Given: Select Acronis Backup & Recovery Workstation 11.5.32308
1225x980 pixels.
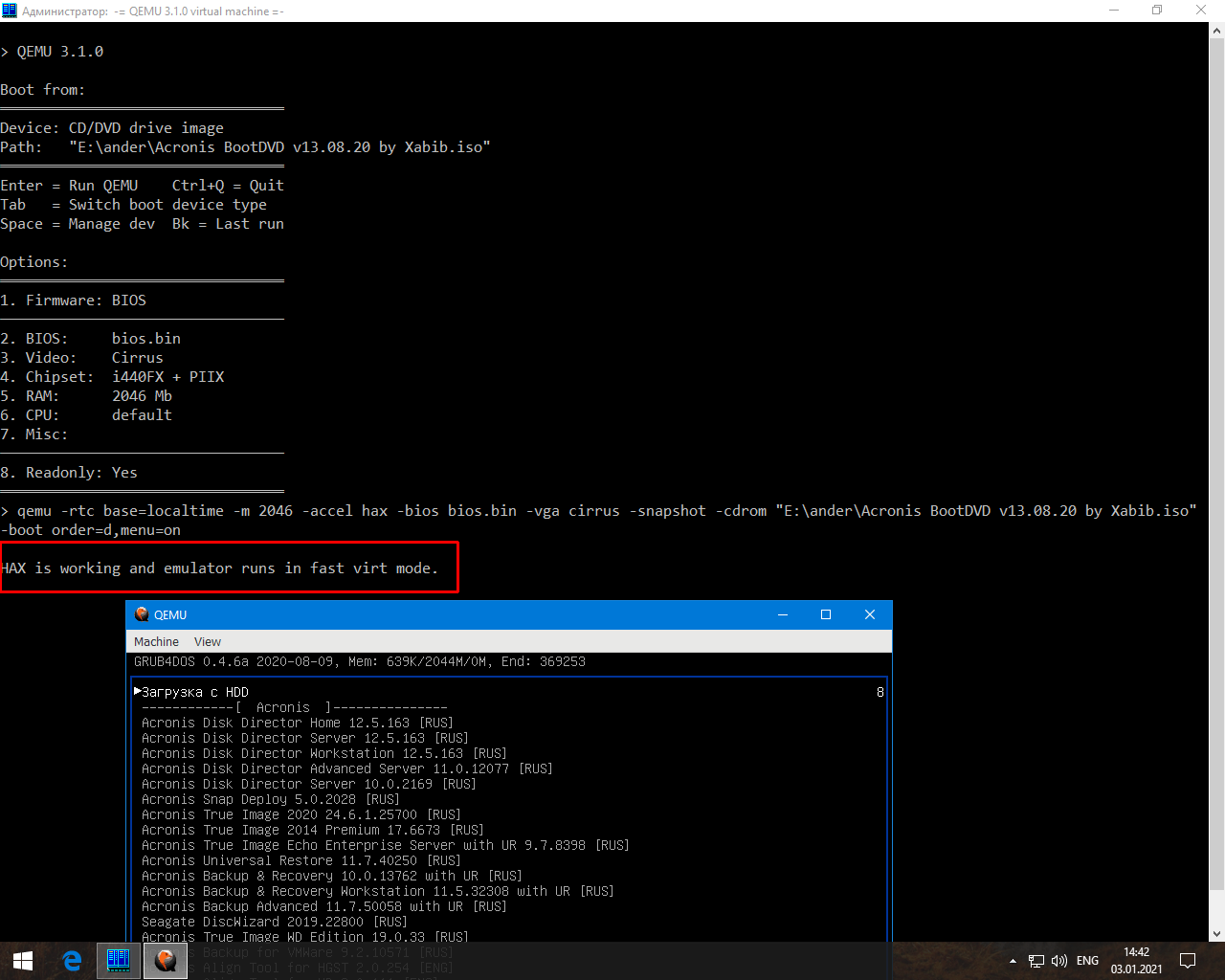Looking at the screenshot, I should [x=378, y=891].
